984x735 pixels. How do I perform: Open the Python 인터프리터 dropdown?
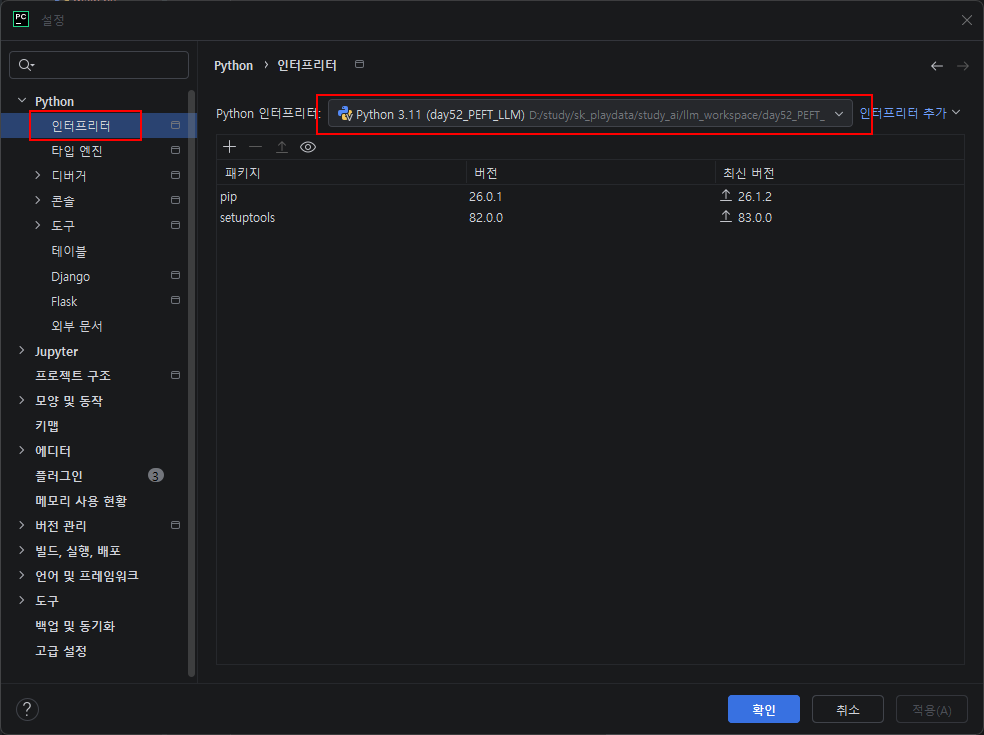point(590,114)
